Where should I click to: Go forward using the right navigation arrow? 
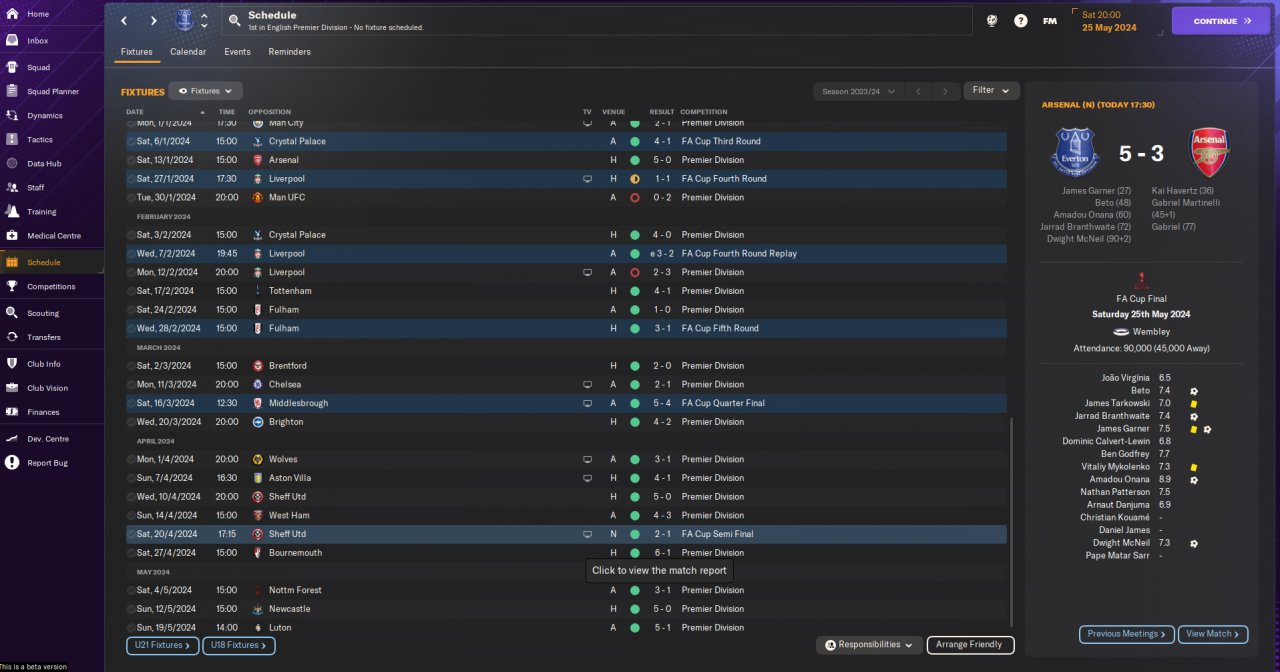coord(154,20)
